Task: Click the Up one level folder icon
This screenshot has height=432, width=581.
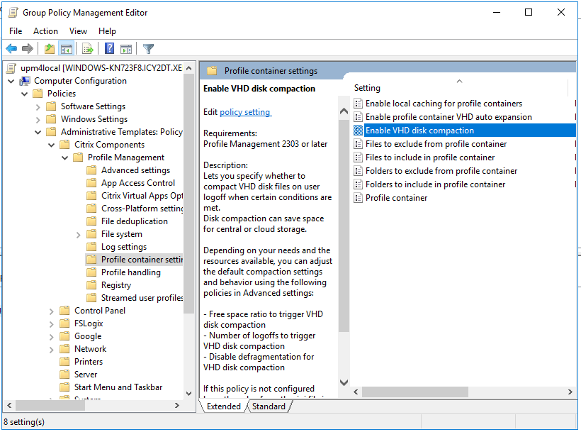Action: coord(49,49)
